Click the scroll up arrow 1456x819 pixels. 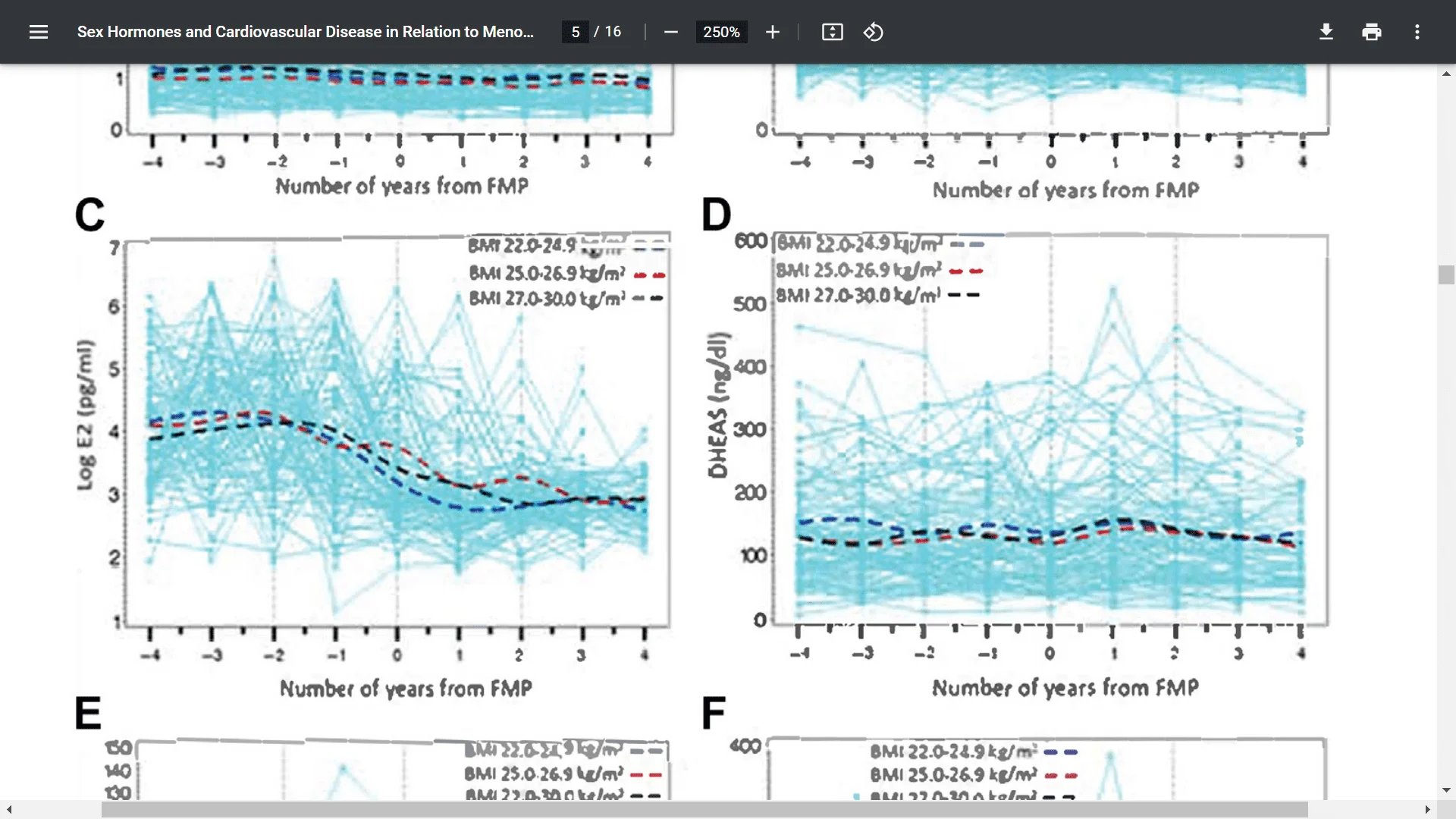1446,74
